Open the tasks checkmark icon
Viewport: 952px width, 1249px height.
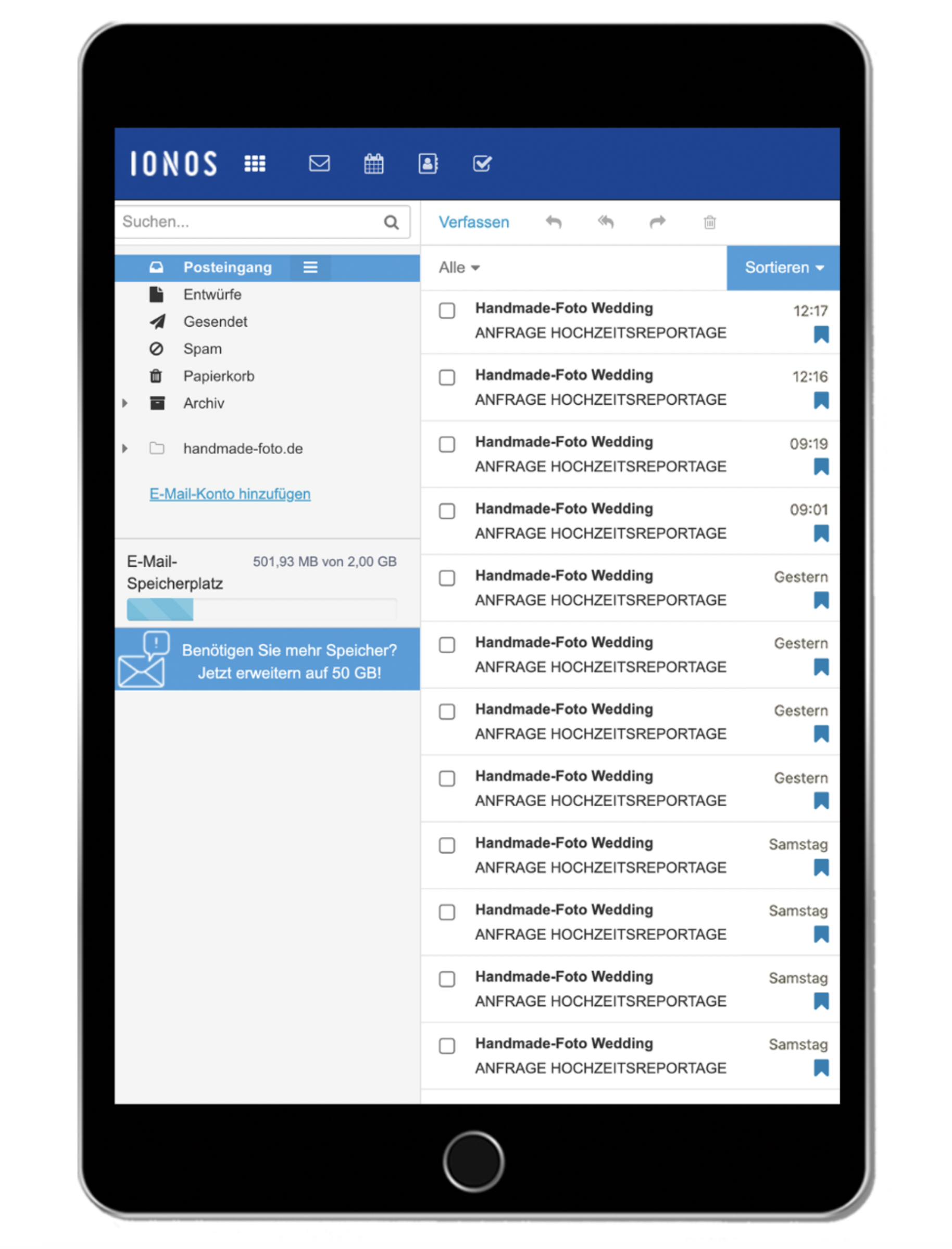[482, 164]
